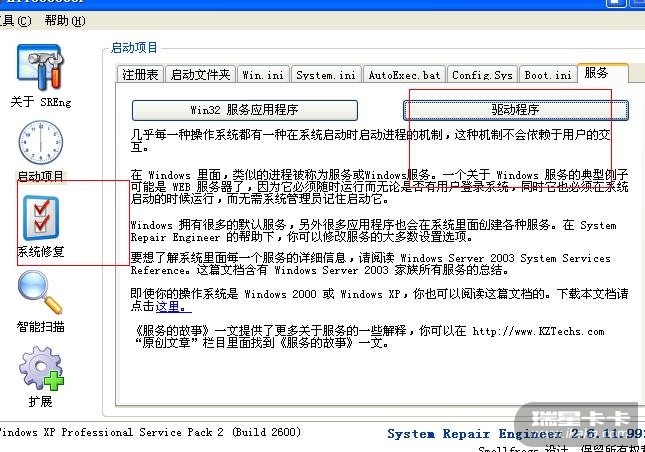
Task: Click the 扩展 sidebar label
Action: click(40, 401)
